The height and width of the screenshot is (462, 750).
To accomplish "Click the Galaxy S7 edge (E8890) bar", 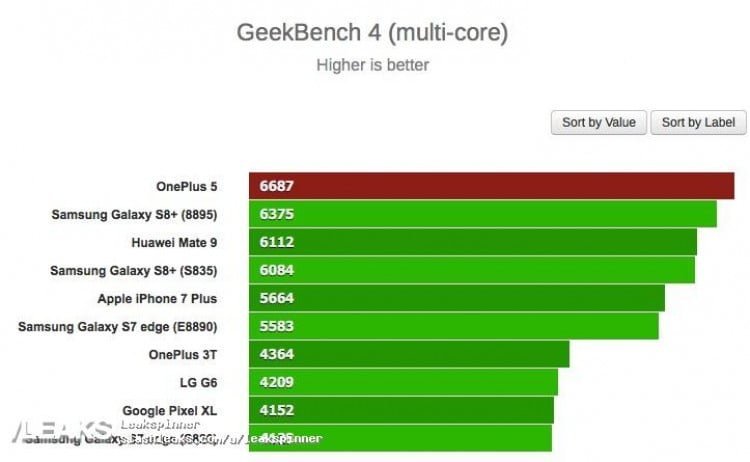I will pyautogui.click(x=453, y=326).
